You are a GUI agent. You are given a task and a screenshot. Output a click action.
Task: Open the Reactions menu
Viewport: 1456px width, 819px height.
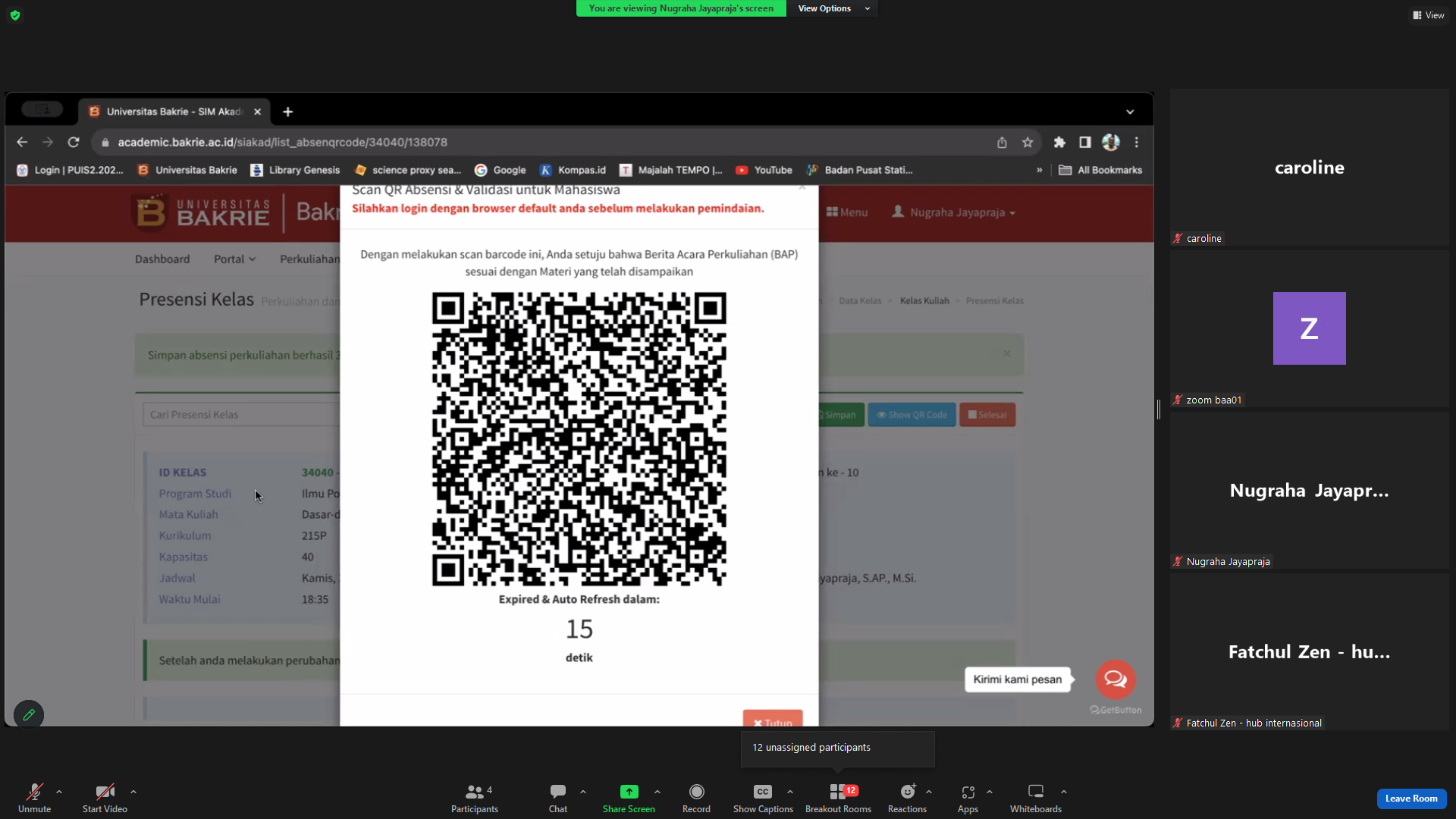pyautogui.click(x=907, y=798)
